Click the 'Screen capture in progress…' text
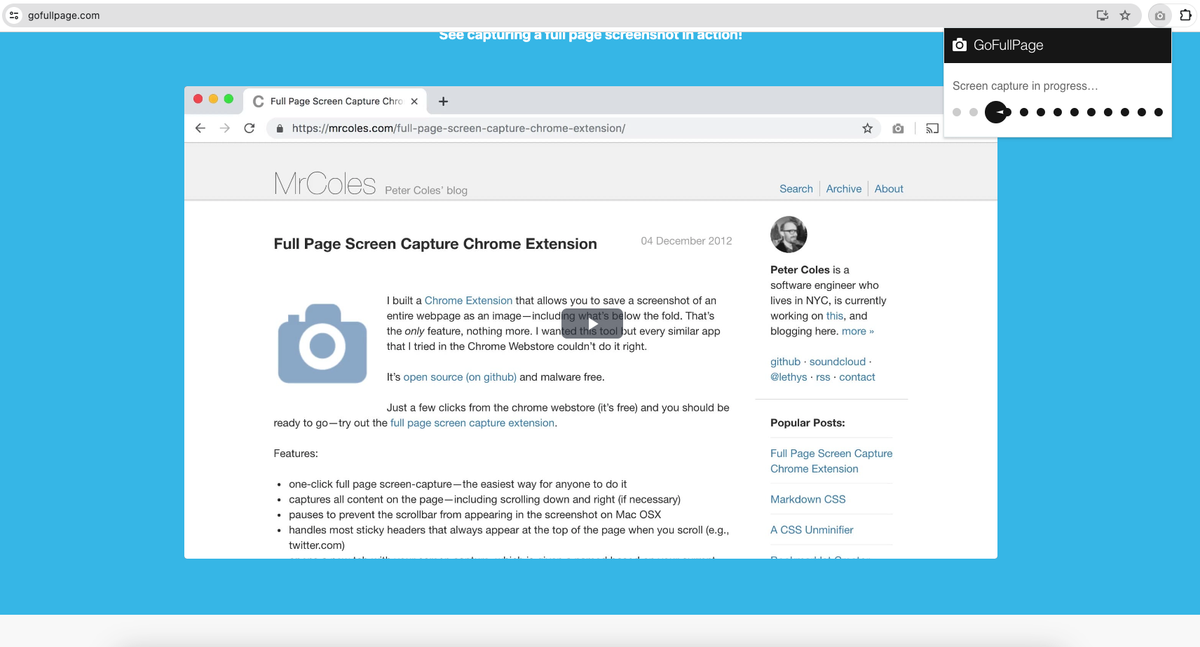Screen dimensions: 1200x647 (x=1025, y=86)
